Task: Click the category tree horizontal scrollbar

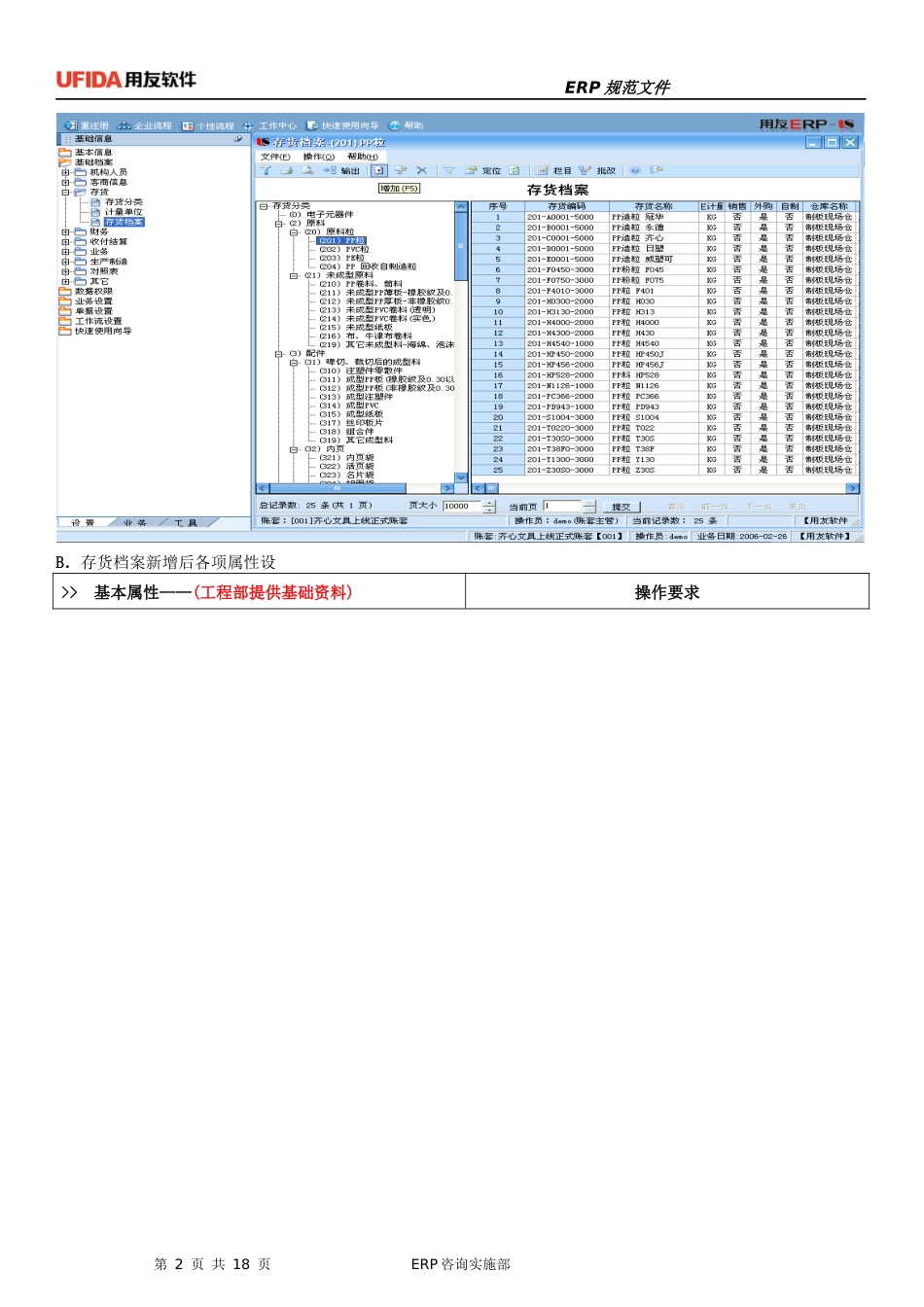Action: [x=355, y=488]
